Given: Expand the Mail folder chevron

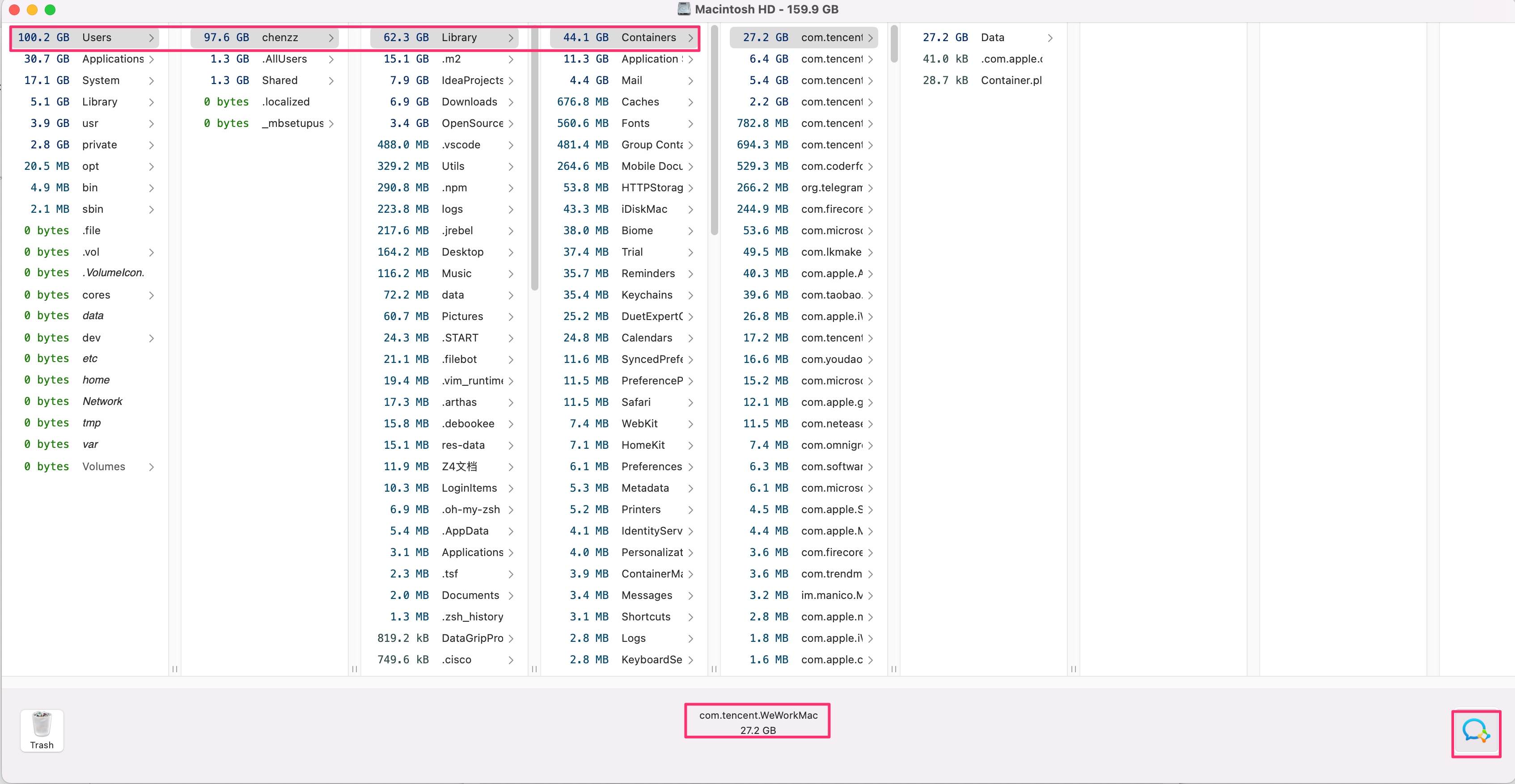Looking at the screenshot, I should (690, 80).
